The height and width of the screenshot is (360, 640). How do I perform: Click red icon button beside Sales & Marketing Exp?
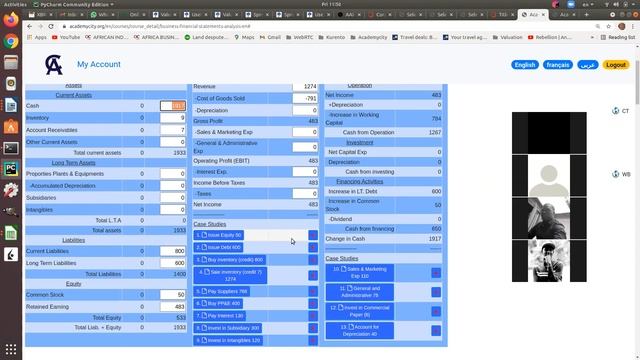(436, 273)
